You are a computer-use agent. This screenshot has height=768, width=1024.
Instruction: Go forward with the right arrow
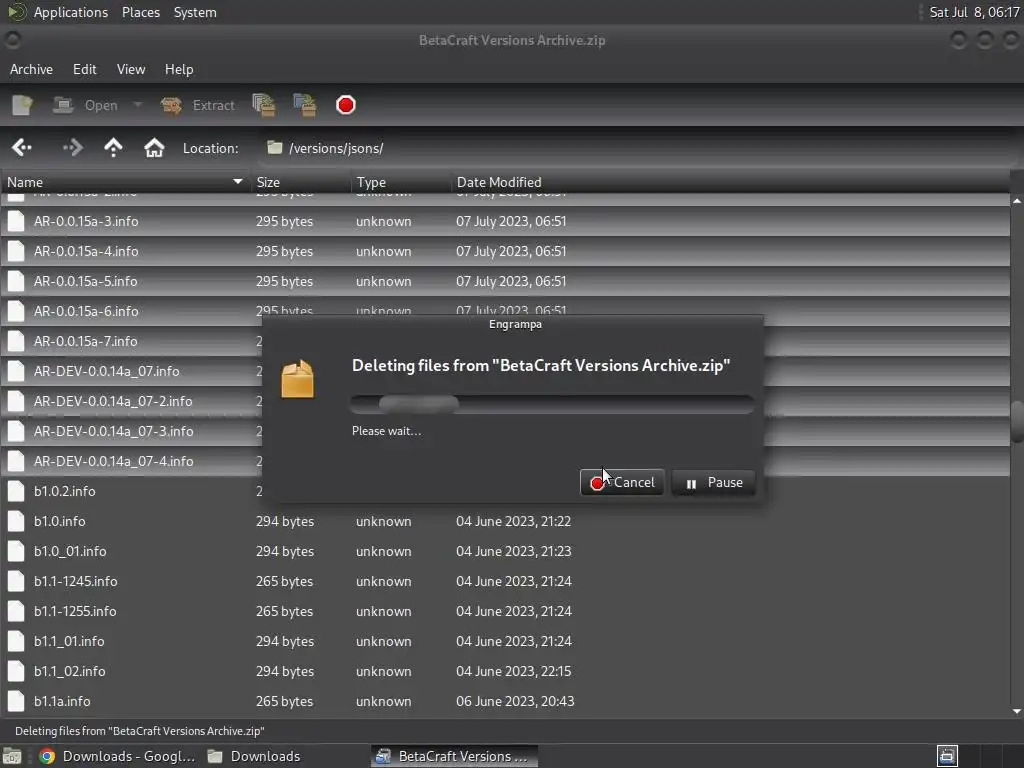click(72, 148)
